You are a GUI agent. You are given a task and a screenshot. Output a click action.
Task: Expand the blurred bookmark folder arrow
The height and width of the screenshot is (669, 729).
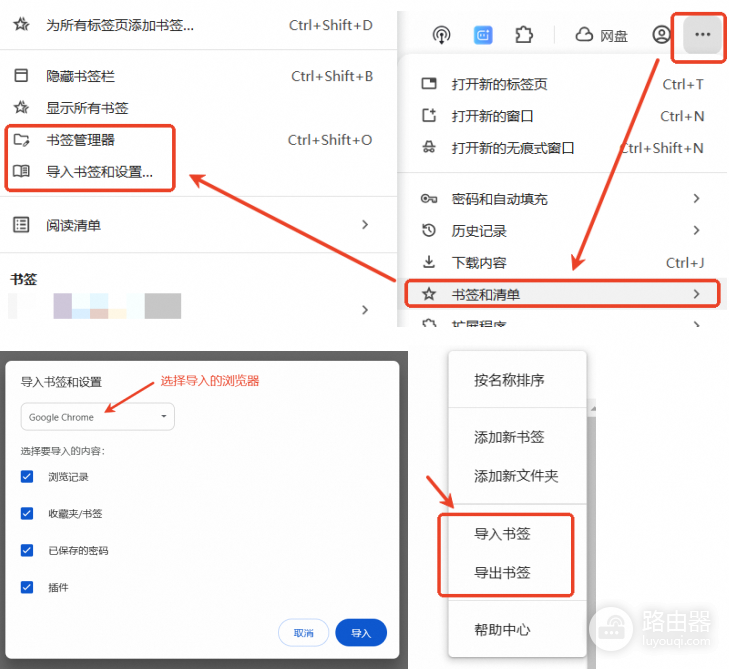(x=365, y=310)
